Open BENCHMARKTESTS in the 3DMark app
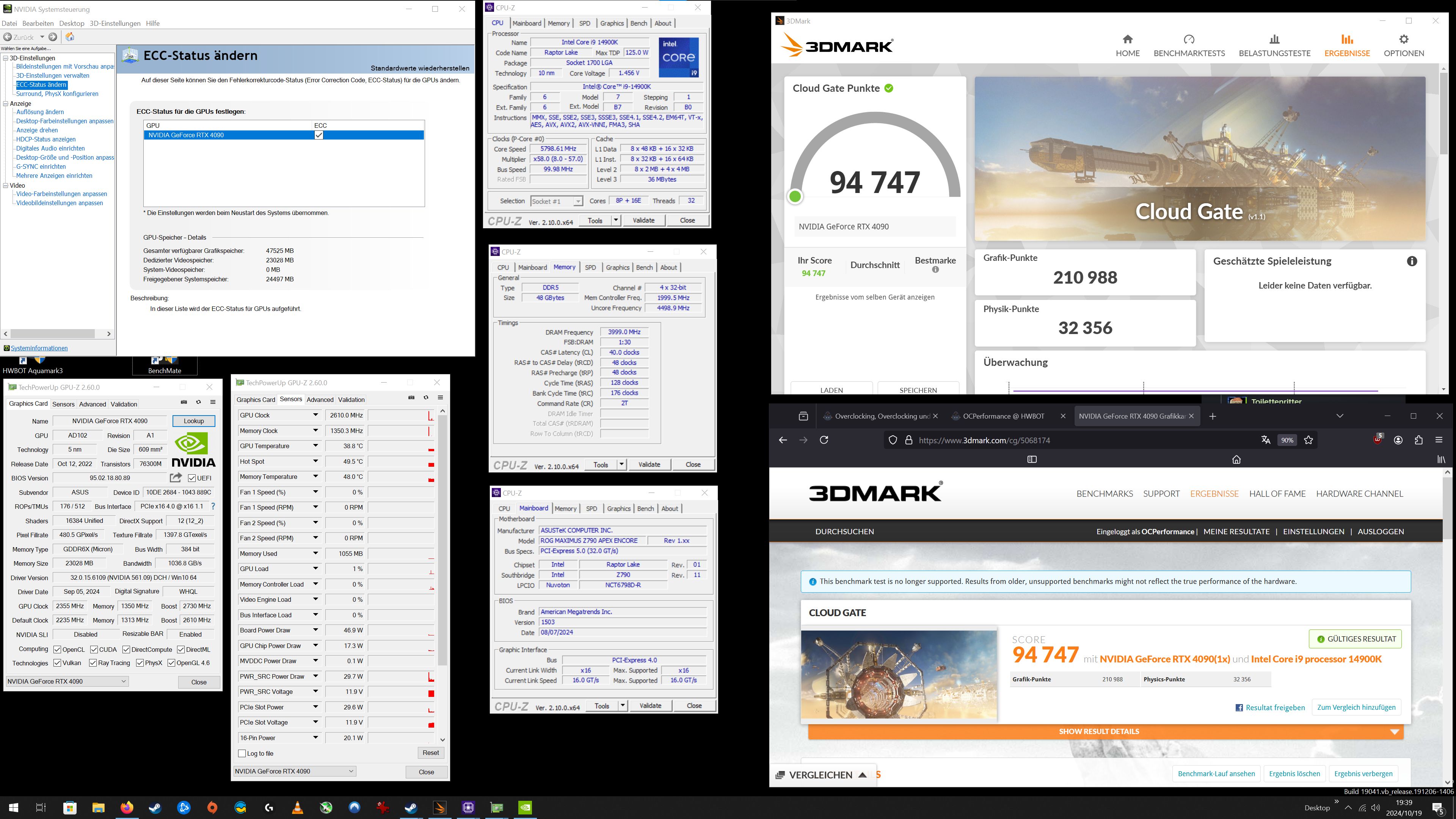 point(1189,45)
